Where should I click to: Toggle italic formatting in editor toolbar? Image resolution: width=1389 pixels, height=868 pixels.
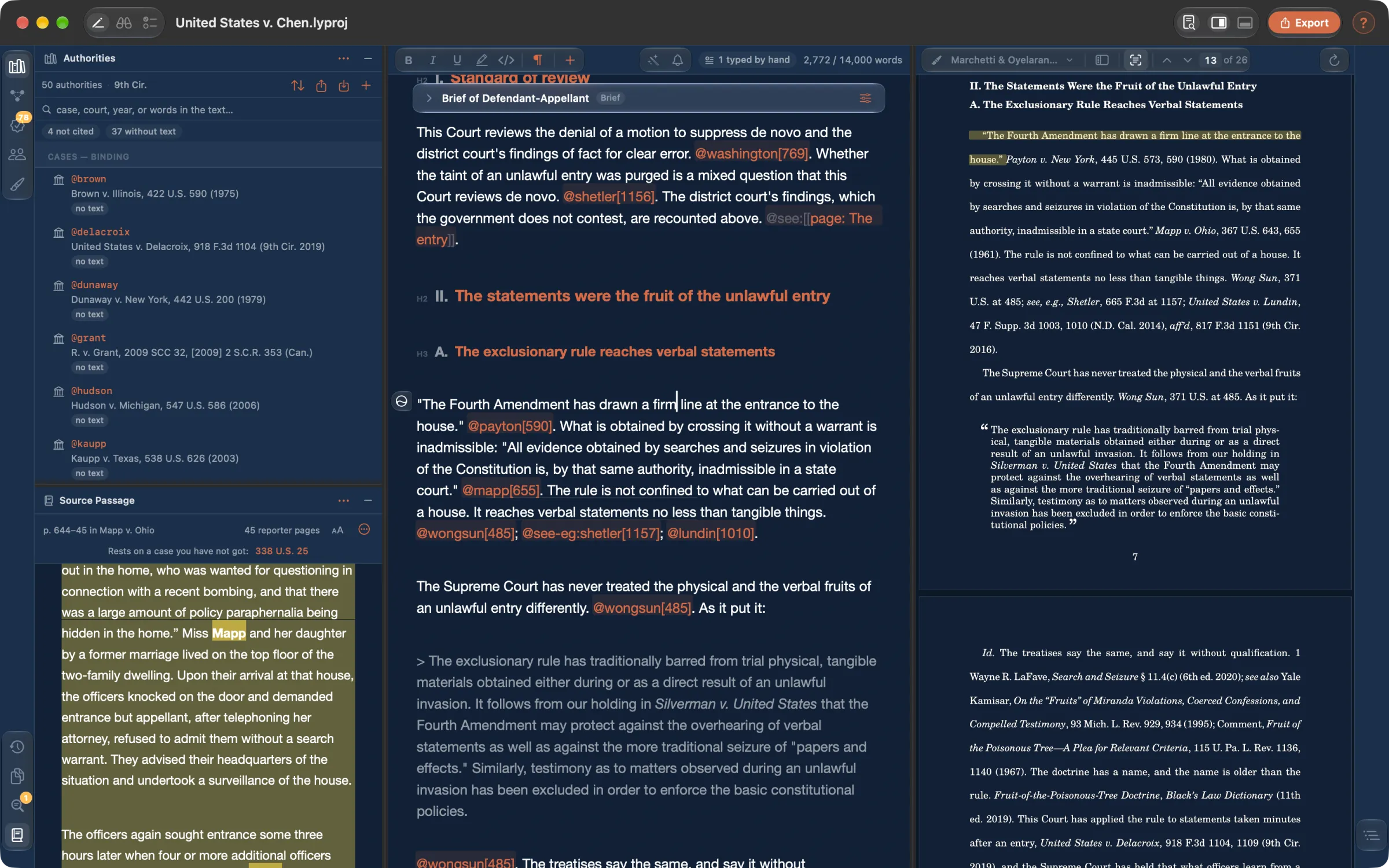click(x=432, y=60)
